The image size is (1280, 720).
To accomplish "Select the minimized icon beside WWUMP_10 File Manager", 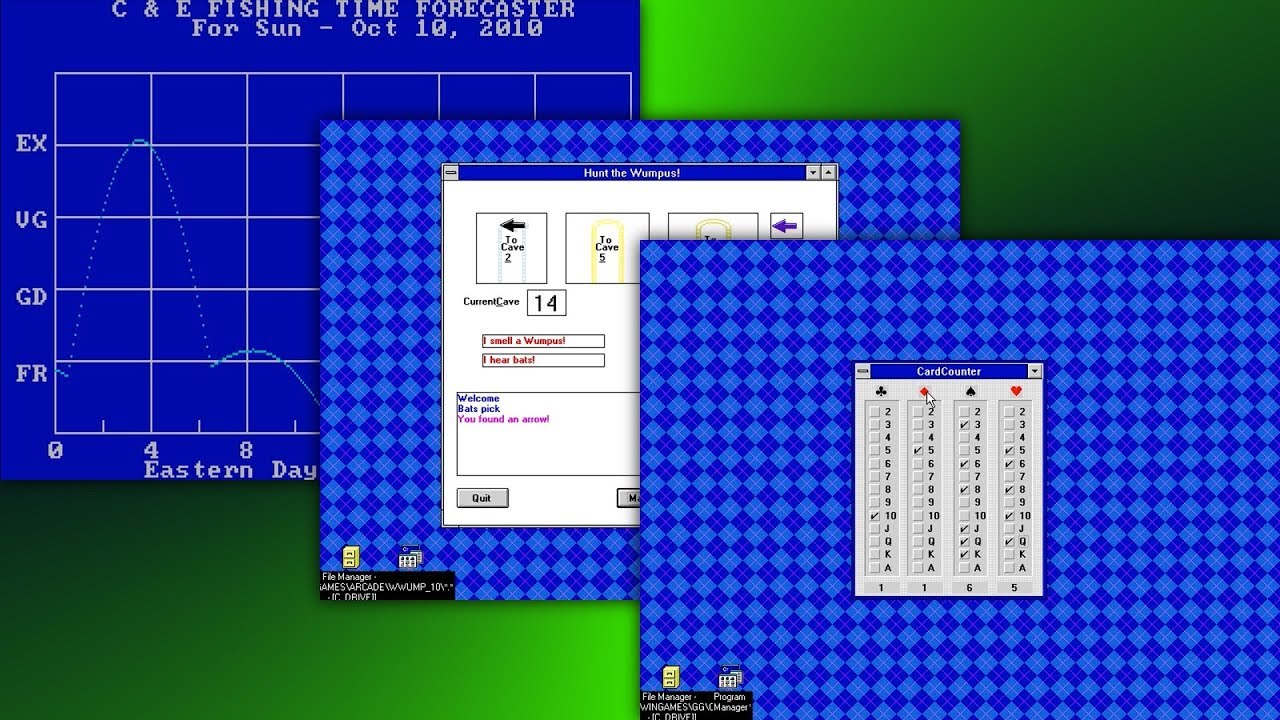I will (410, 557).
